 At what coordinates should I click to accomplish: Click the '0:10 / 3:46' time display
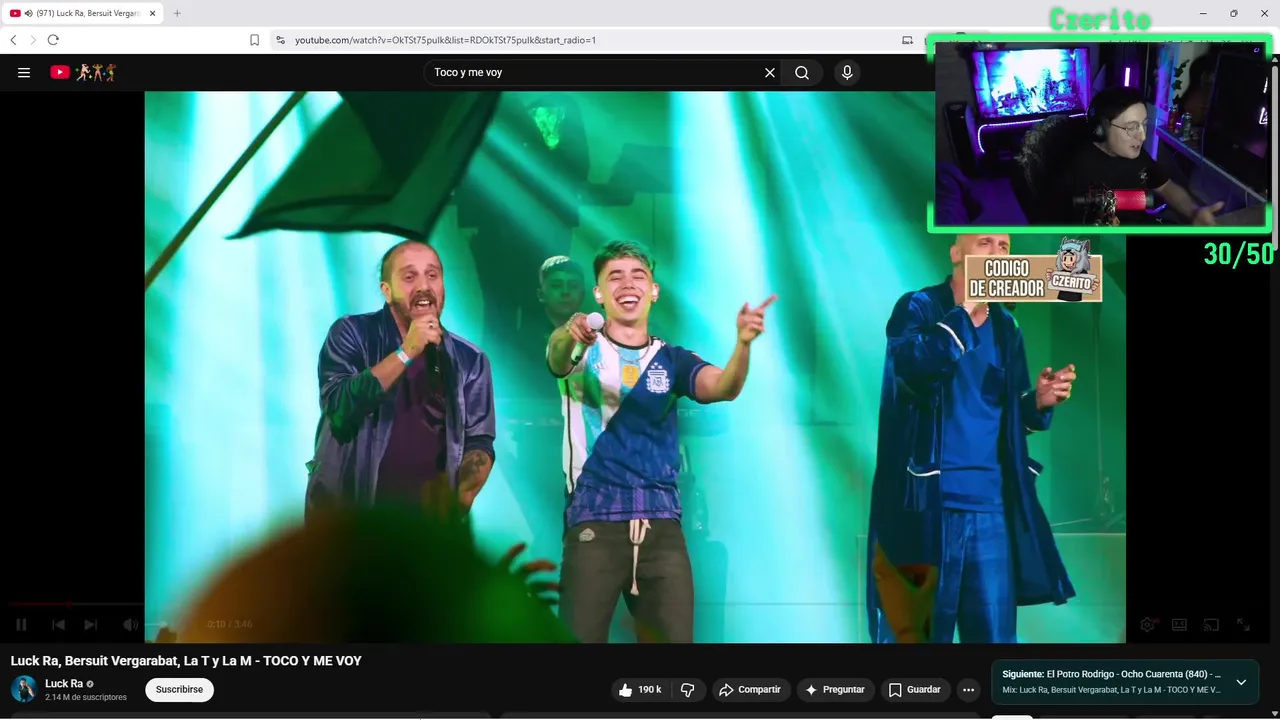(x=230, y=624)
